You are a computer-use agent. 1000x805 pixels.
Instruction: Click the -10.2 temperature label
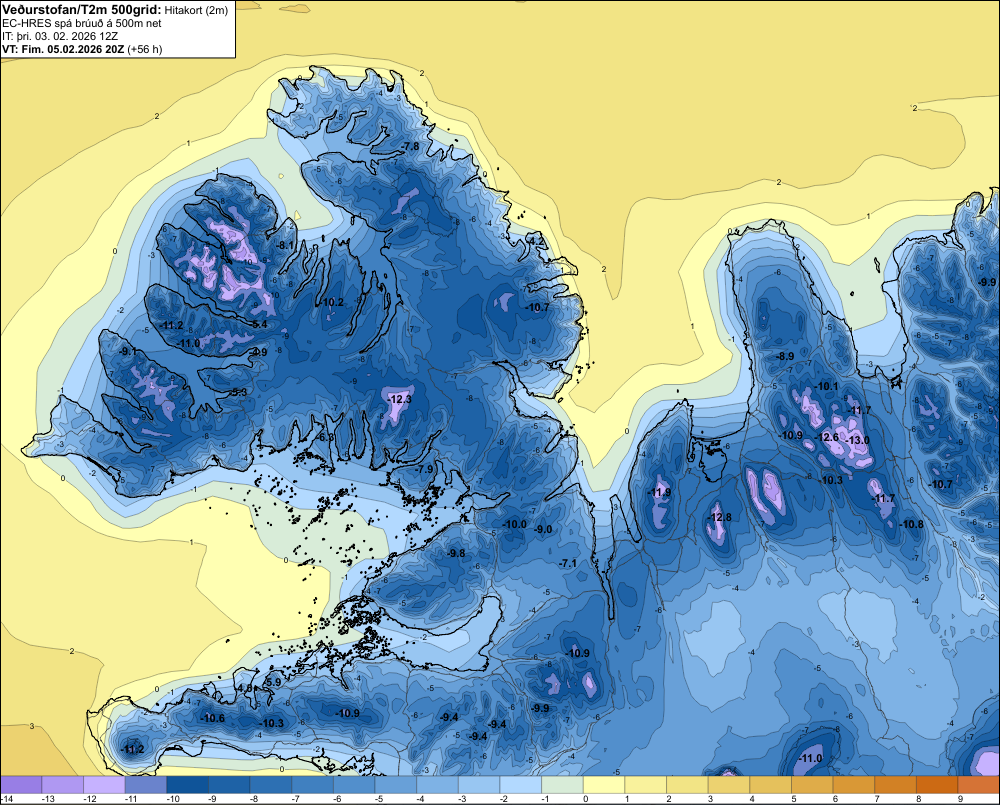[332, 302]
